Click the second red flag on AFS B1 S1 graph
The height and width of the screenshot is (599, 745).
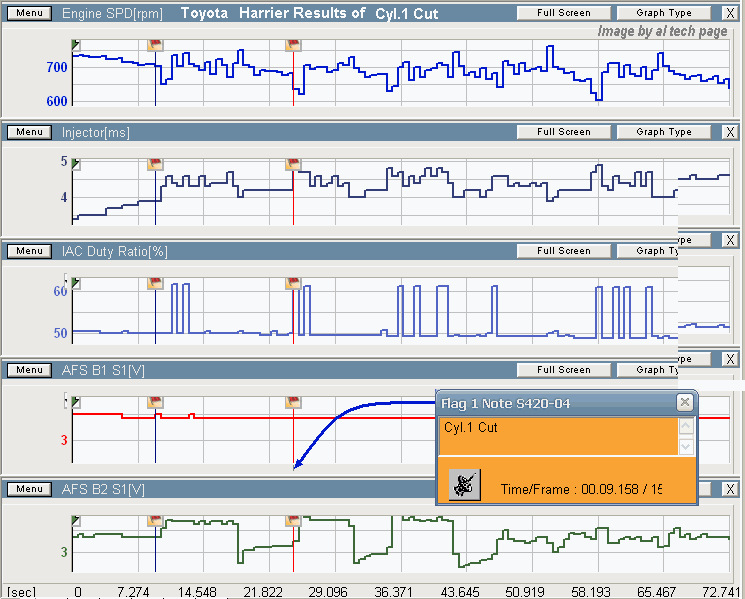(293, 402)
